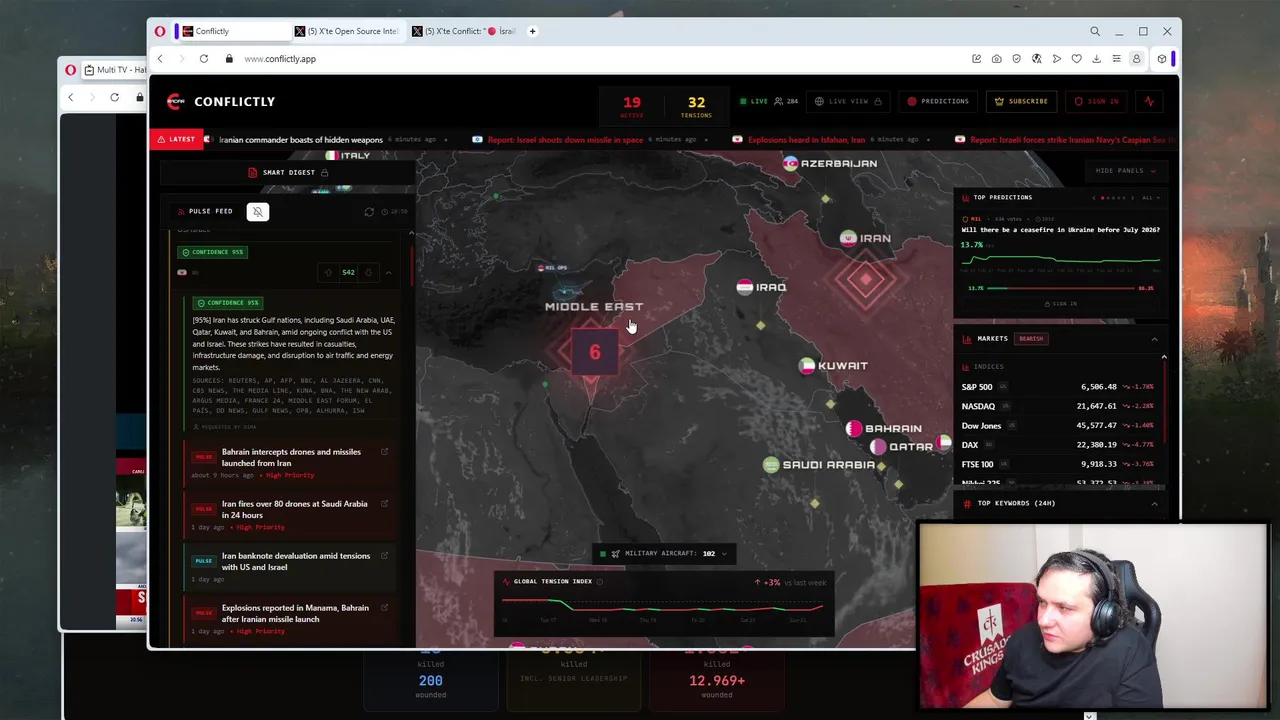Image resolution: width=1280 pixels, height=720 pixels.
Task: Click the Kuwait flag marker on map
Action: pyautogui.click(x=807, y=366)
